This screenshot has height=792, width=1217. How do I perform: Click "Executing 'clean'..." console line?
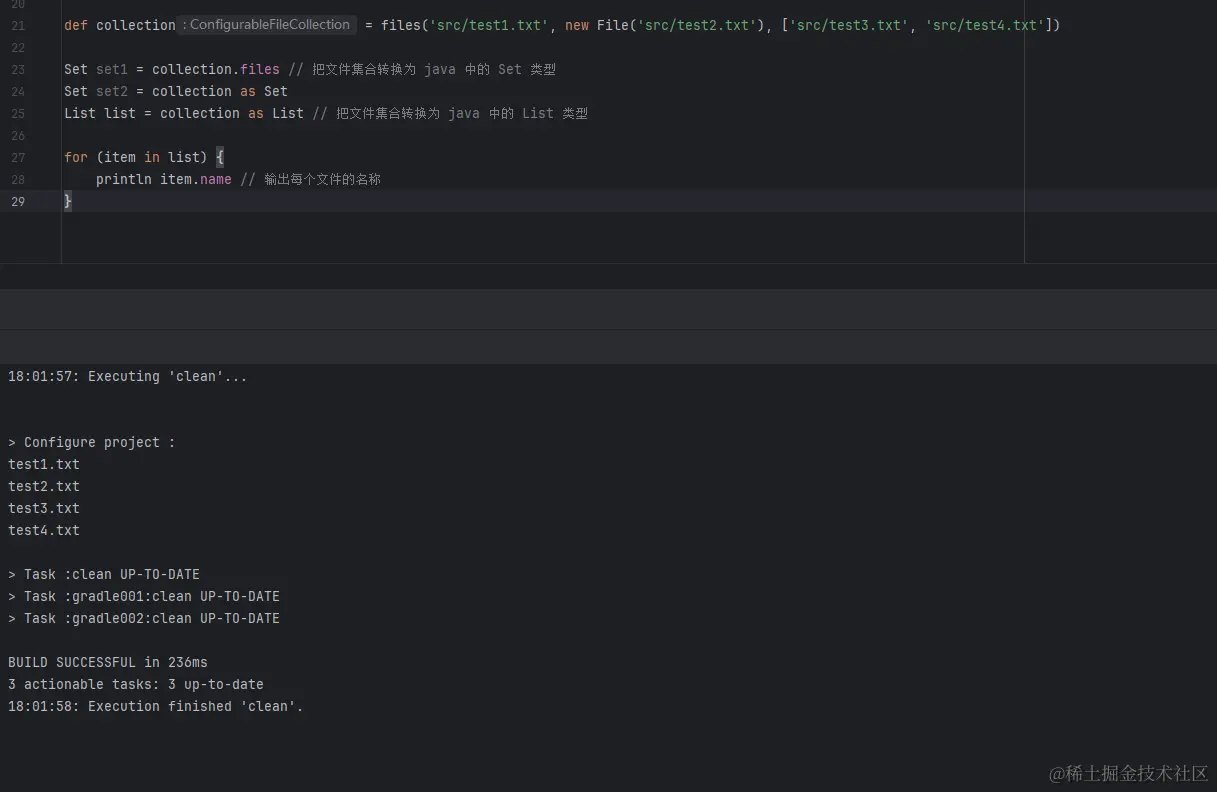click(x=127, y=376)
